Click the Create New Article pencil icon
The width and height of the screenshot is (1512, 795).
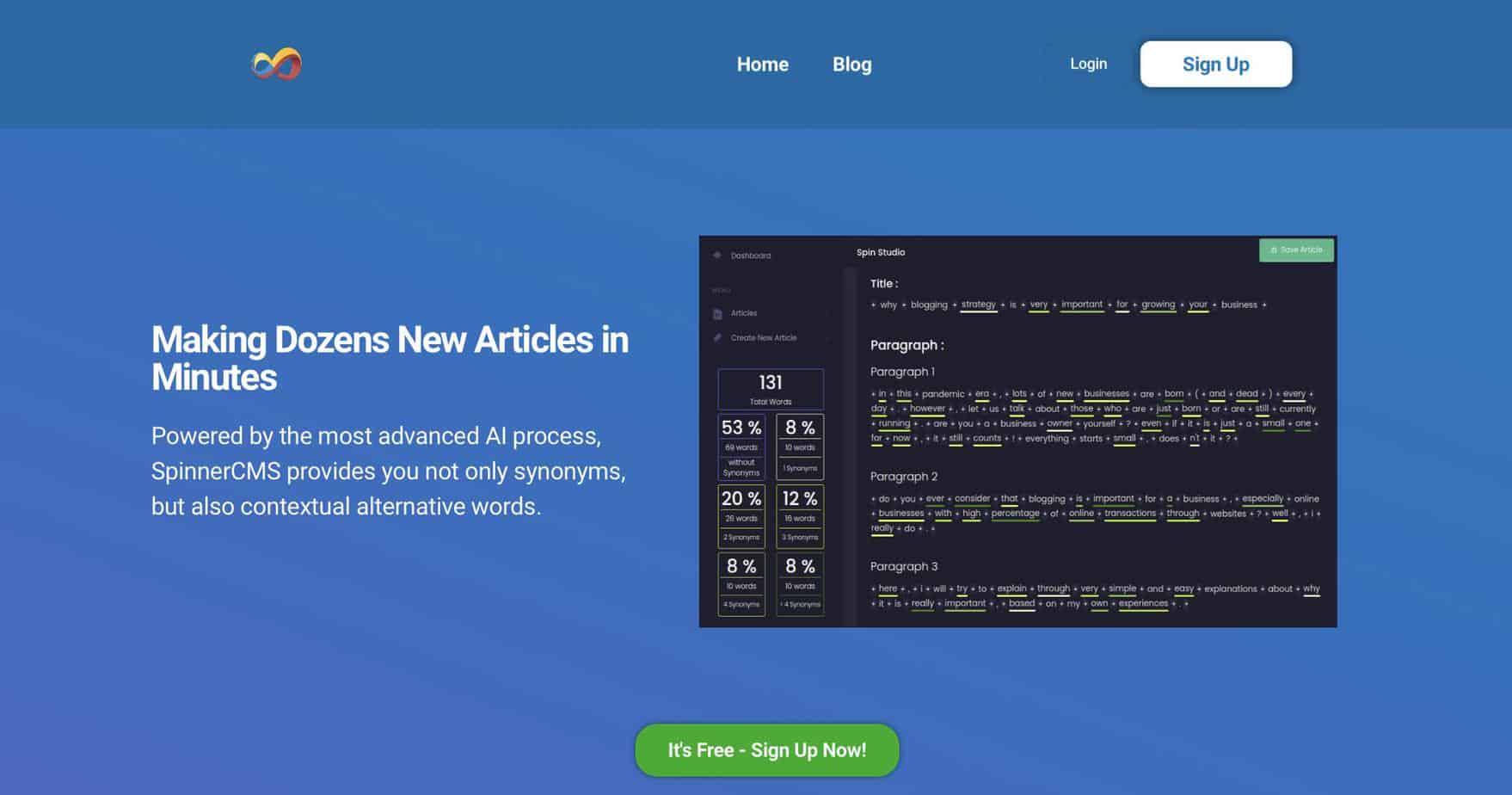pyautogui.click(x=717, y=338)
